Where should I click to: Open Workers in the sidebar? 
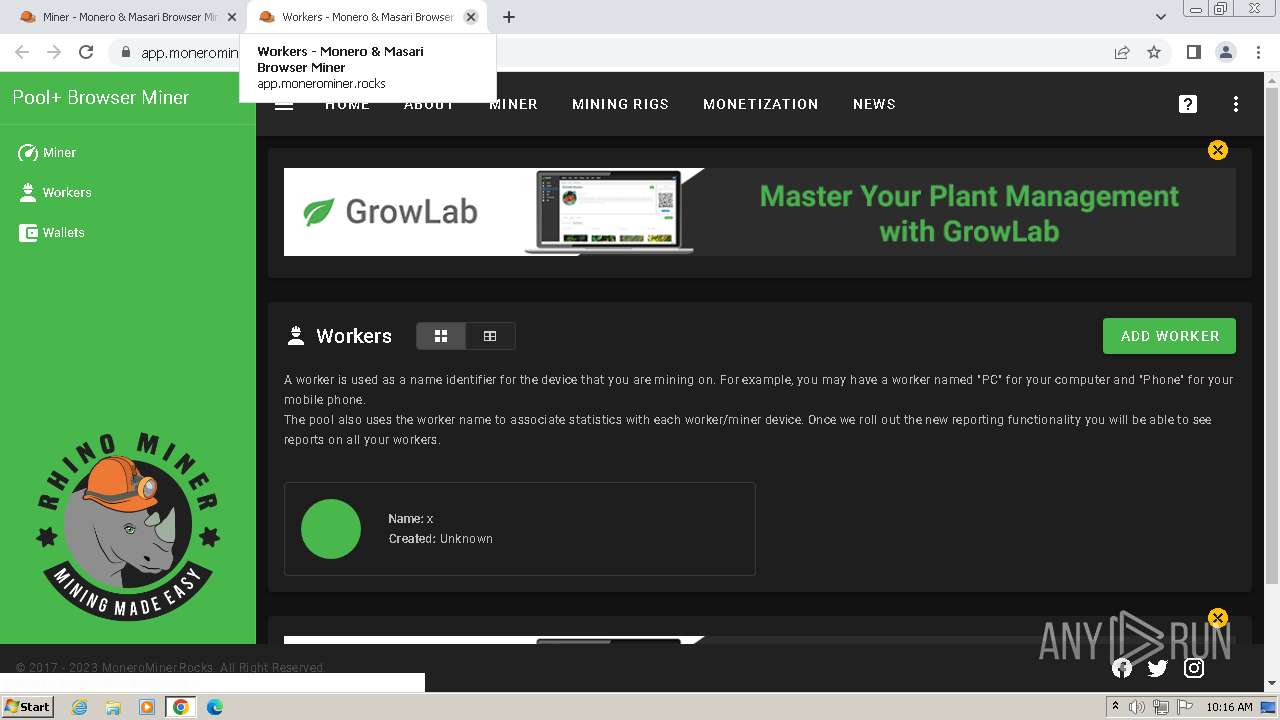(x=55, y=192)
